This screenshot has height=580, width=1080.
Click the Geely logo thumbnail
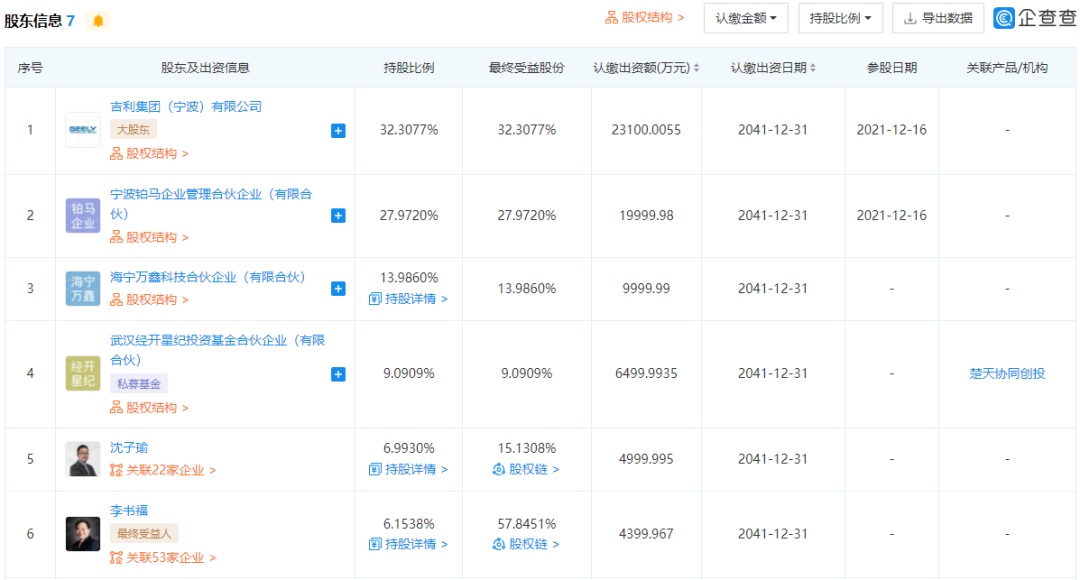coord(83,130)
